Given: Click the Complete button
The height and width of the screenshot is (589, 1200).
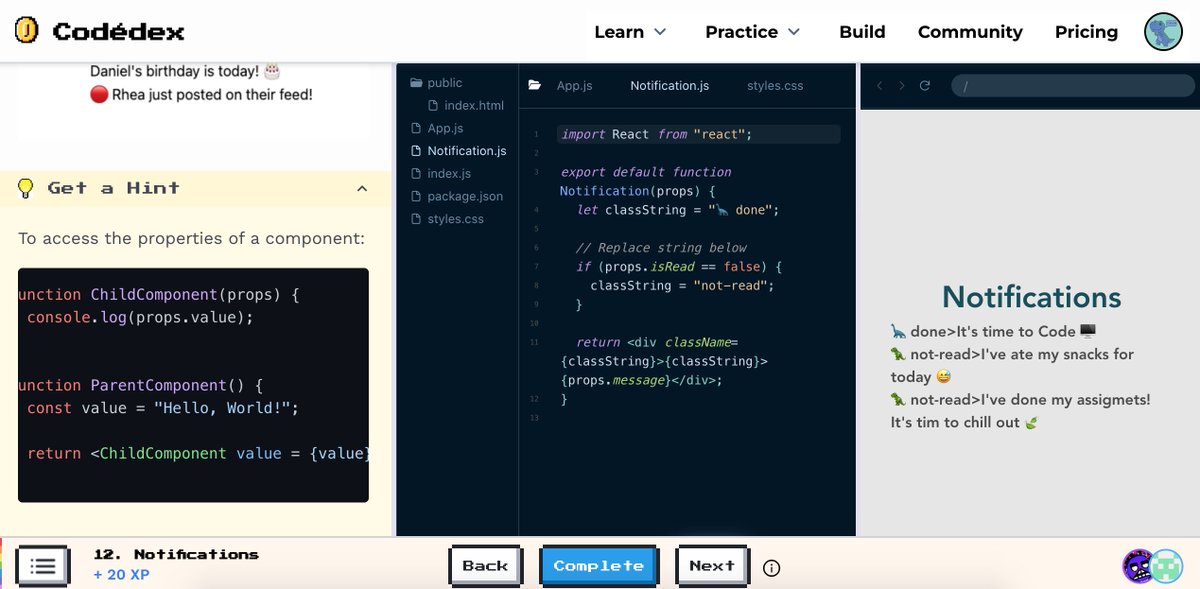Looking at the screenshot, I should click(598, 566).
